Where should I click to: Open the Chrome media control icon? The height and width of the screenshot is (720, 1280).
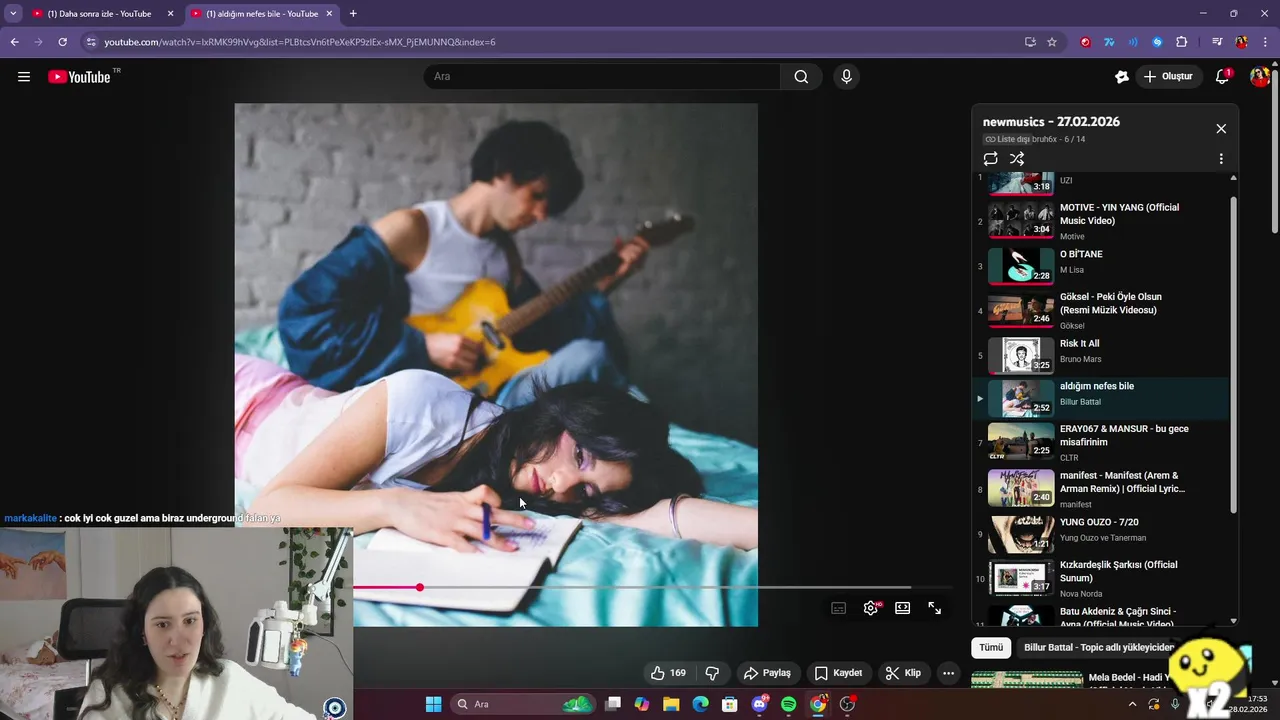[1217, 42]
